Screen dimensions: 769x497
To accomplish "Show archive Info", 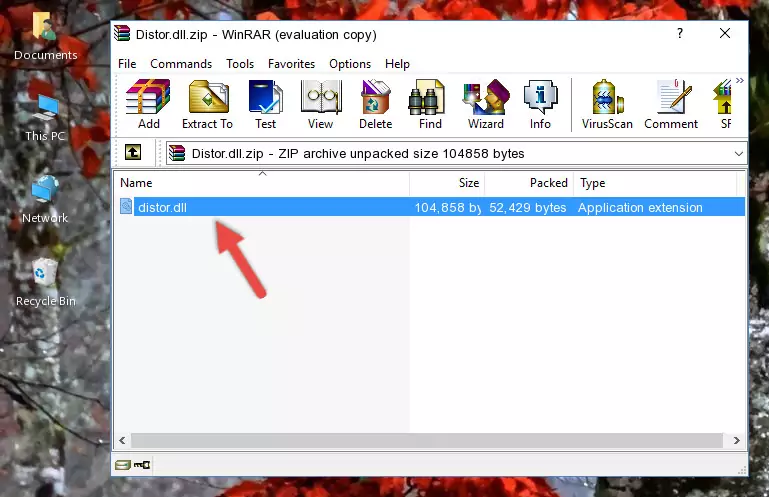I will click(540, 105).
